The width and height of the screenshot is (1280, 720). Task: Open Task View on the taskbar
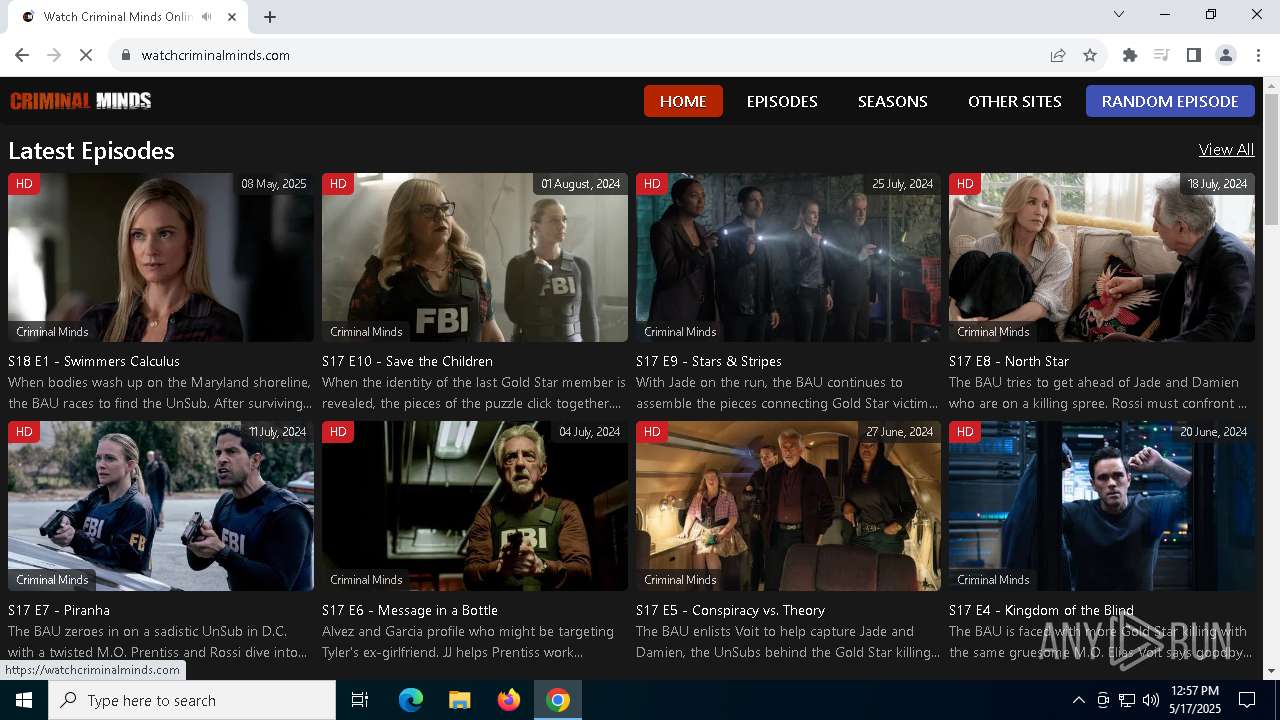point(360,700)
